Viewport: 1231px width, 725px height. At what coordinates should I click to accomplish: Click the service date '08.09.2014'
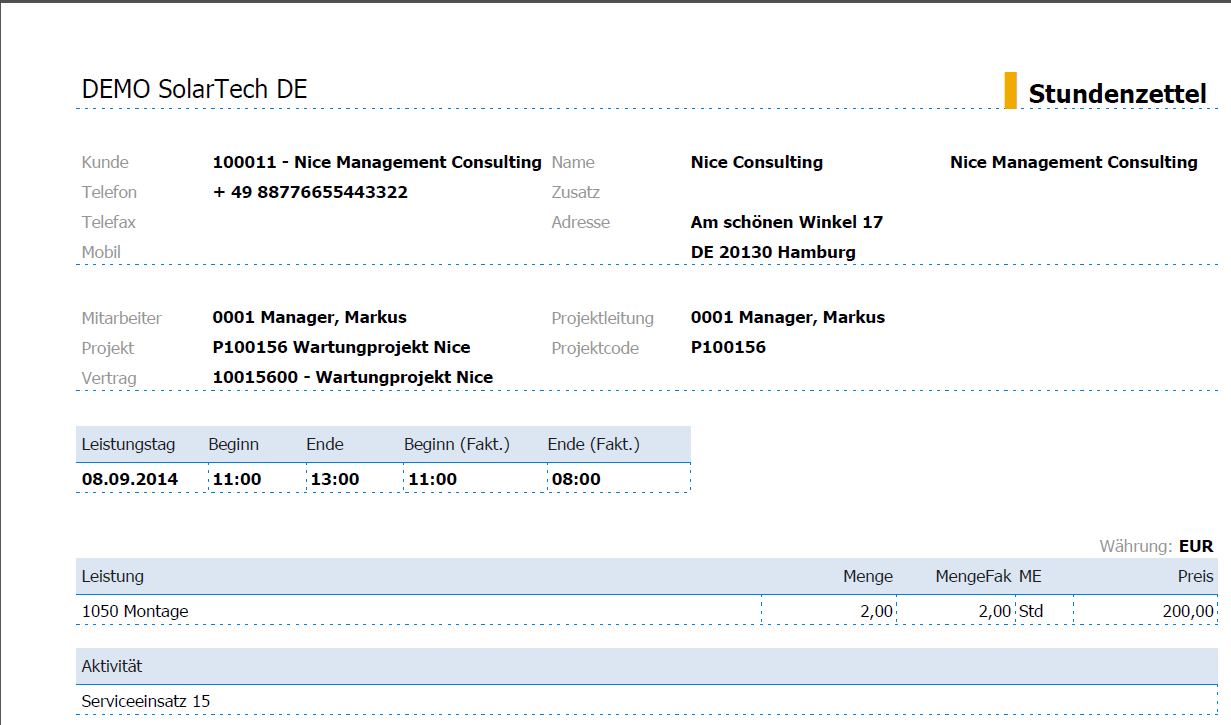[130, 479]
